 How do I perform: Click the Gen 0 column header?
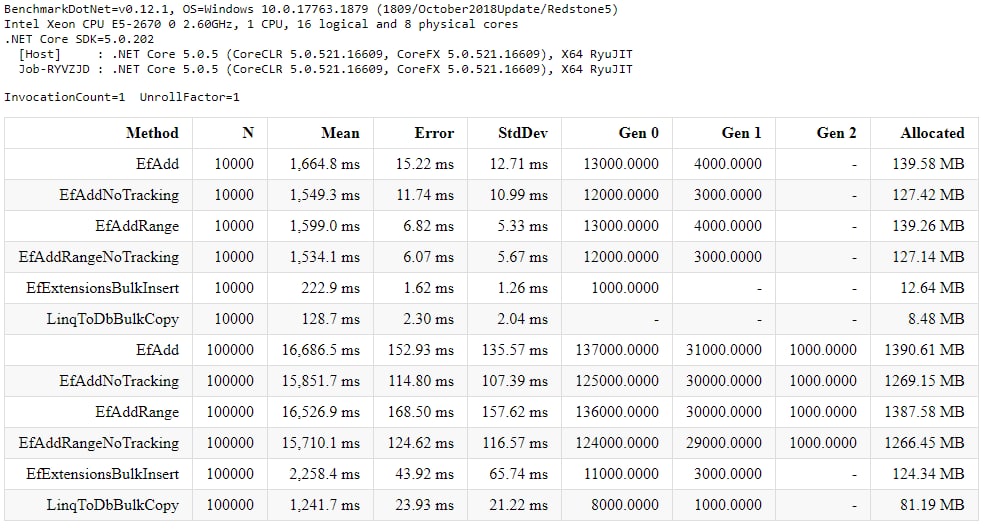pyautogui.click(x=638, y=133)
